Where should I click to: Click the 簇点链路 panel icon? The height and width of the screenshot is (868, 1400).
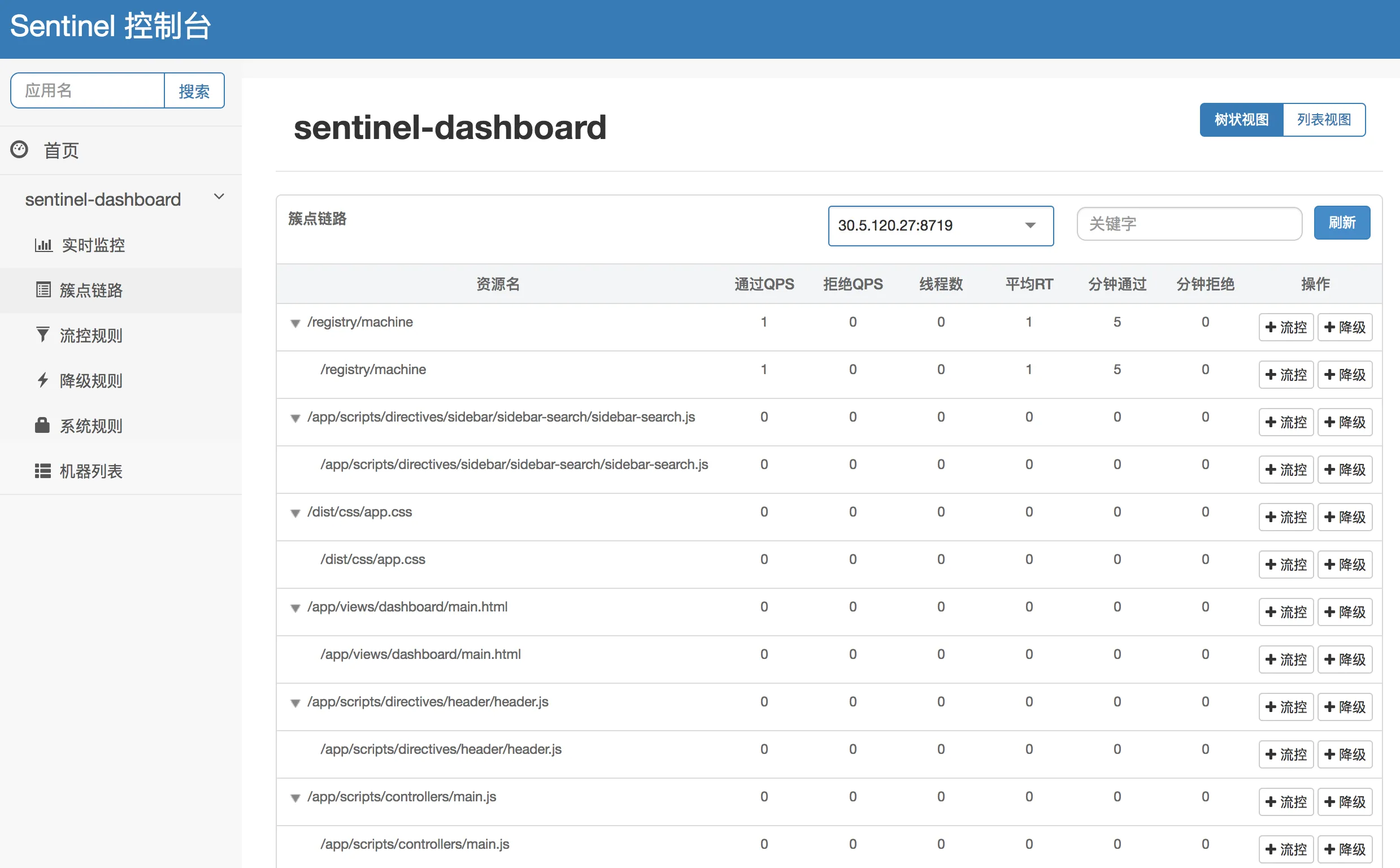43,290
